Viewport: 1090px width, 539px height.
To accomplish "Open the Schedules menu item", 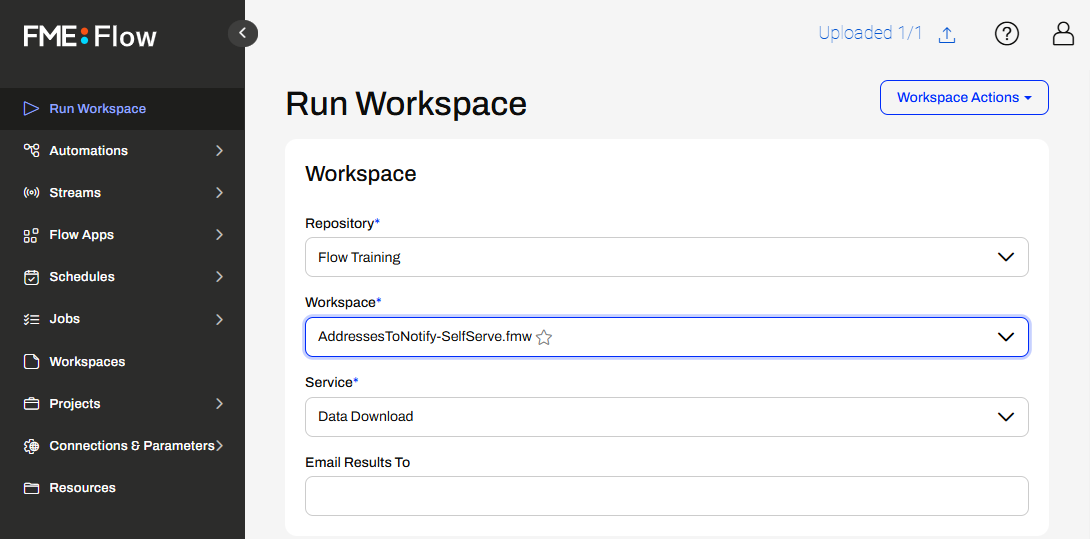I will [122, 277].
